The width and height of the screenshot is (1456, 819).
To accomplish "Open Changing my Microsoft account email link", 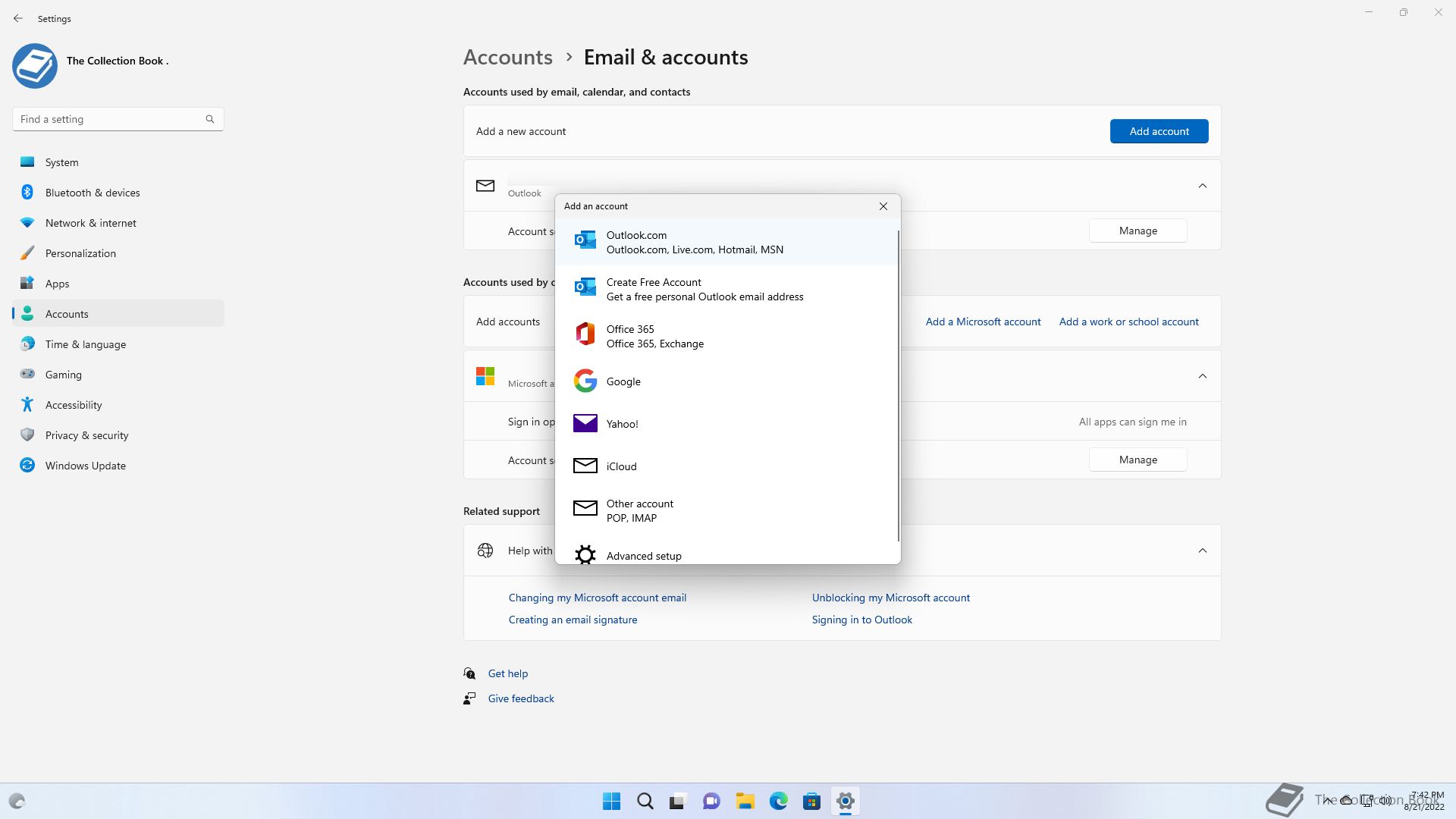I will click(598, 598).
